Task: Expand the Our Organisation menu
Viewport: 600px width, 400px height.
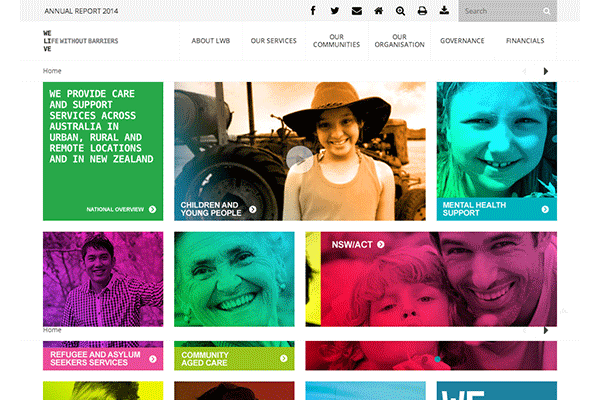Action: [398, 41]
